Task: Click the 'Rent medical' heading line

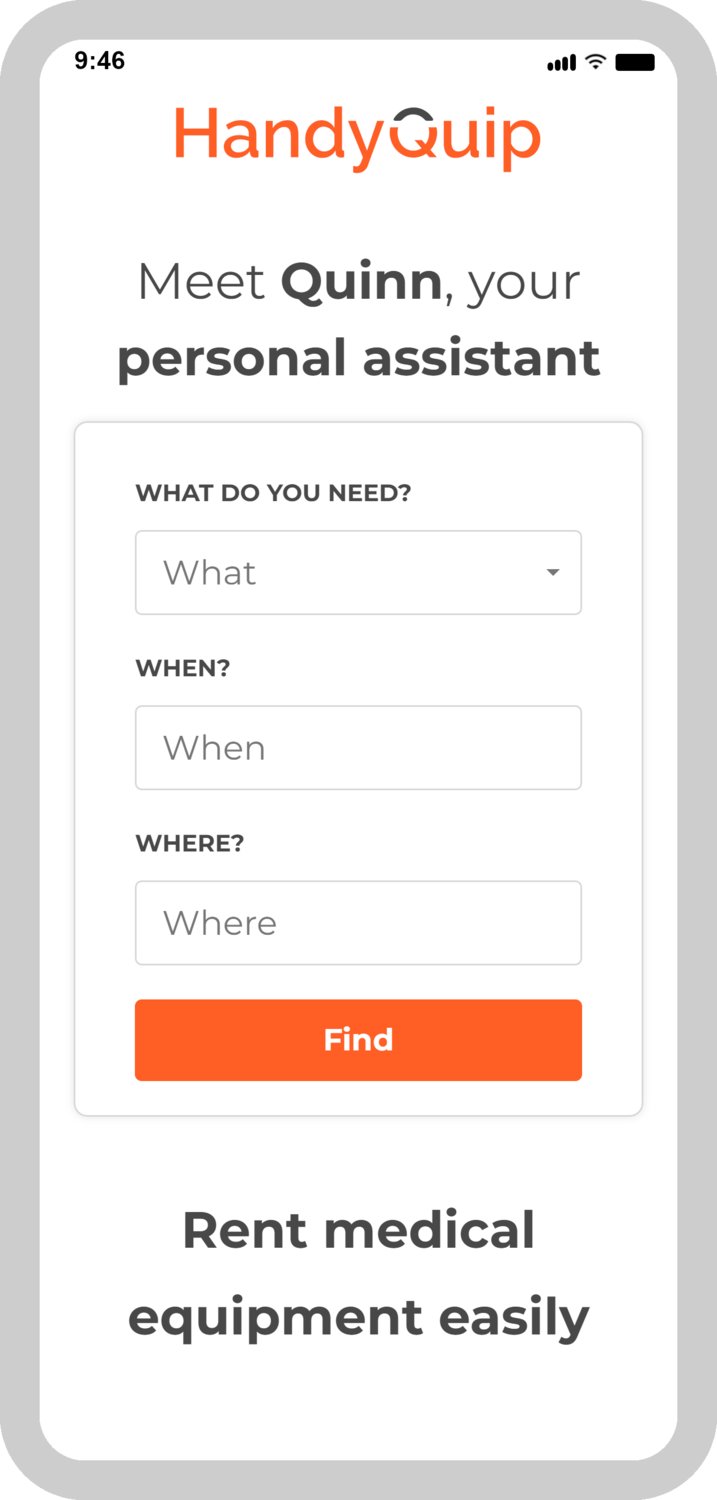Action: coord(358,1230)
